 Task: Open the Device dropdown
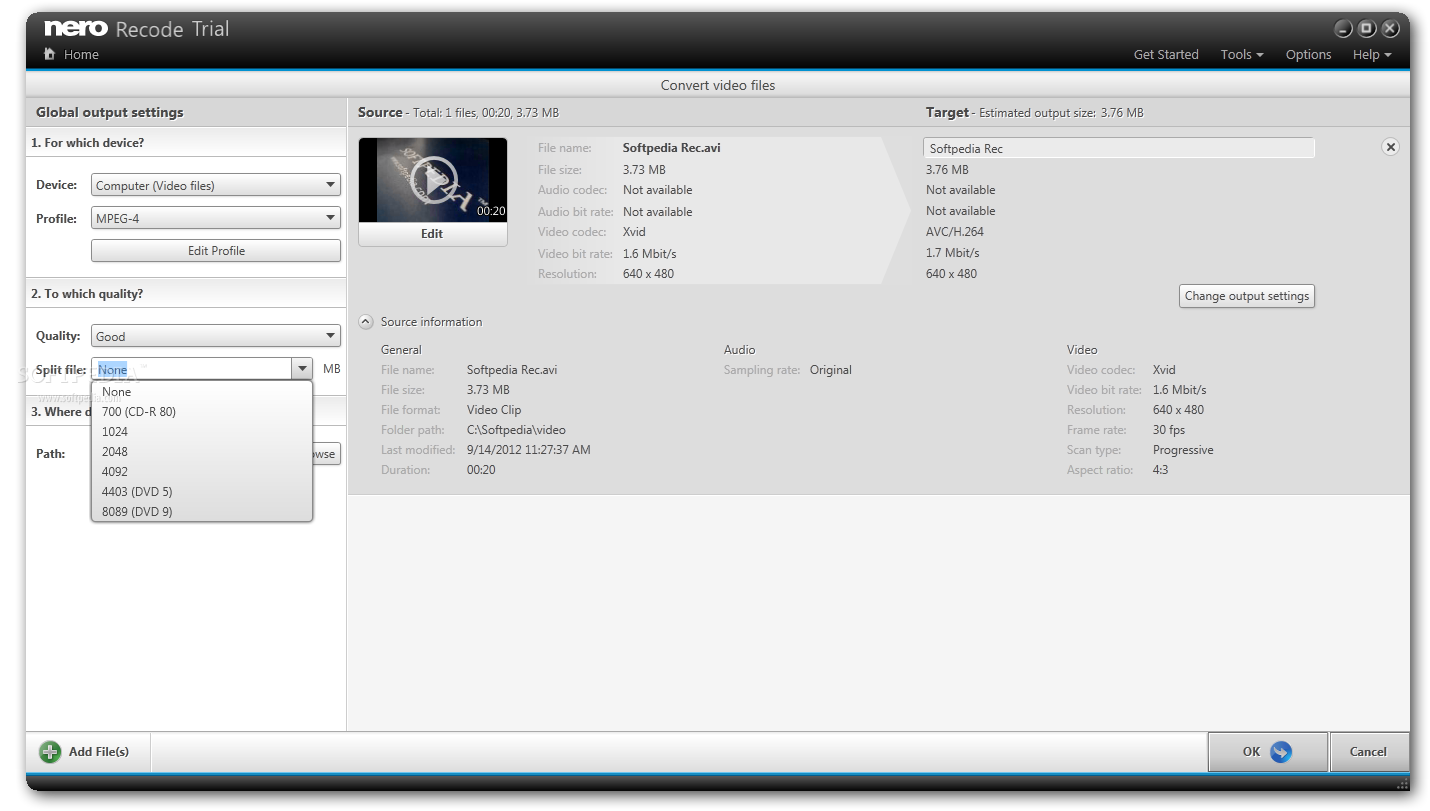(216, 185)
